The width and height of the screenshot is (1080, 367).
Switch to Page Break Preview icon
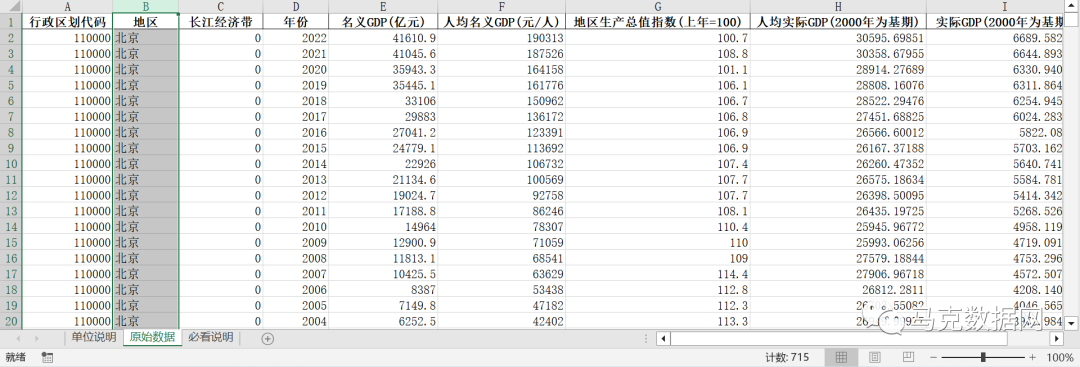click(908, 357)
